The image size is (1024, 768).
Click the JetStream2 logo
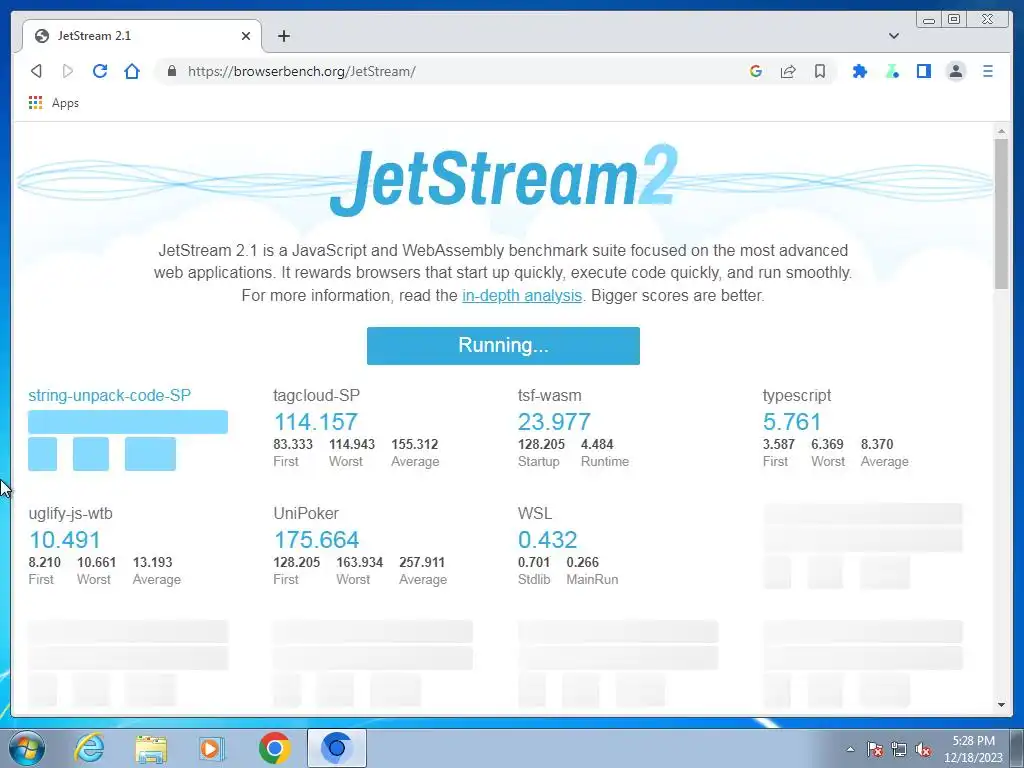coord(504,180)
